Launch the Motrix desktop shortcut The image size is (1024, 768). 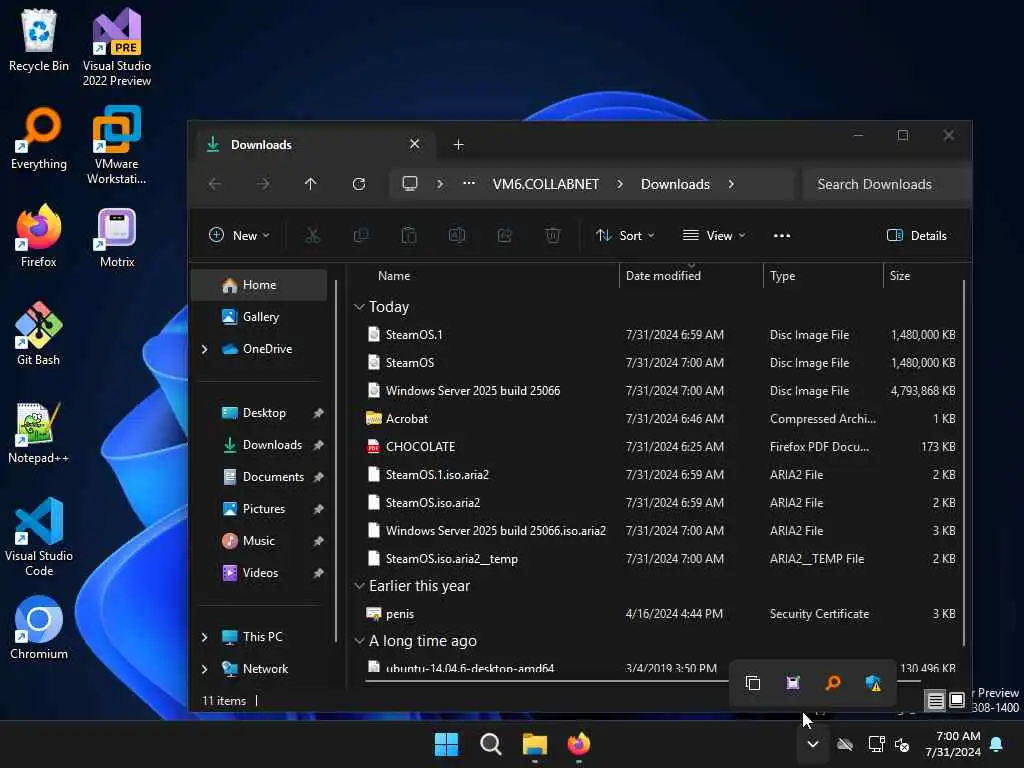[x=117, y=236]
